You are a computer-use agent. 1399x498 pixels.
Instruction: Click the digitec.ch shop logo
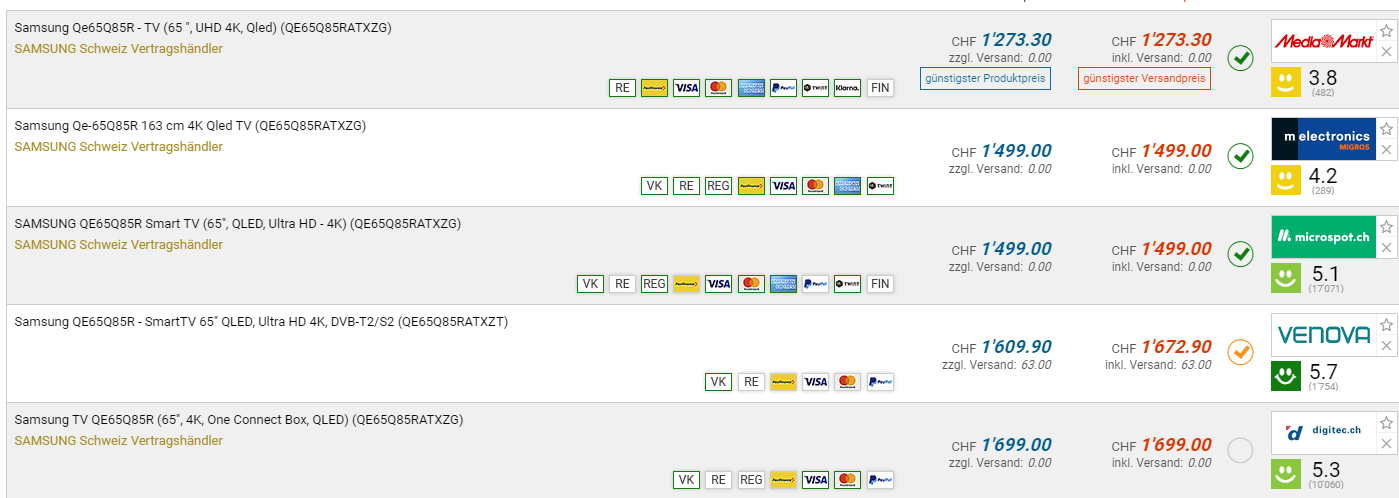tap(1323, 432)
